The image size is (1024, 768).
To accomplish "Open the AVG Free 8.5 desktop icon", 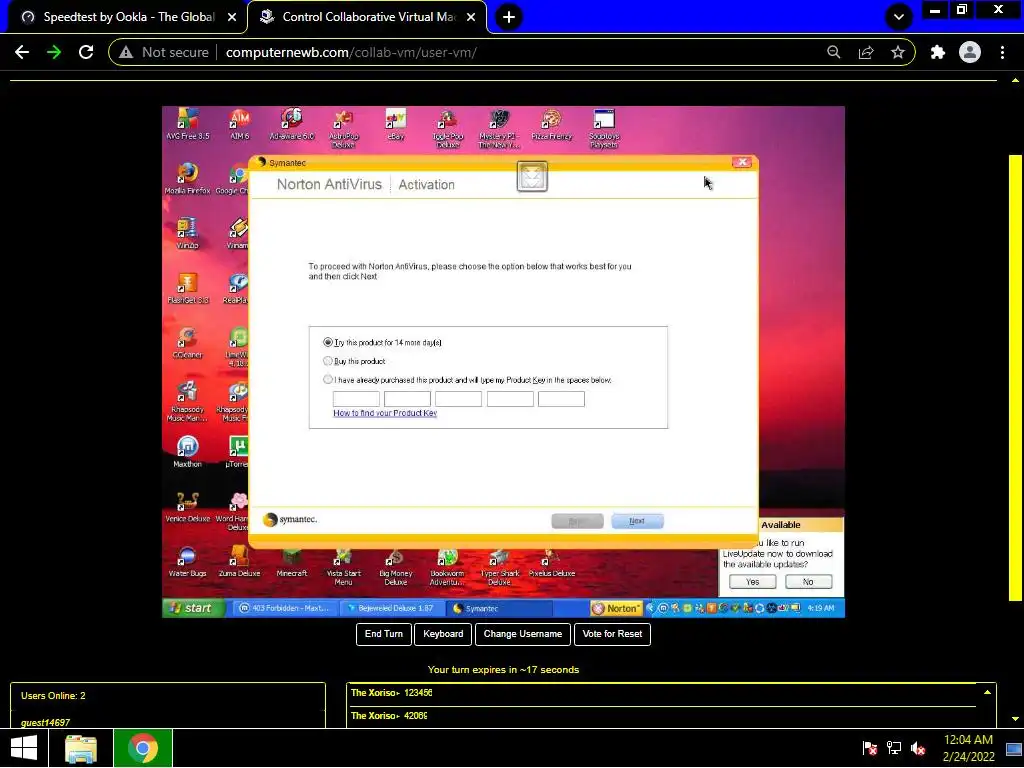I will [x=187, y=124].
